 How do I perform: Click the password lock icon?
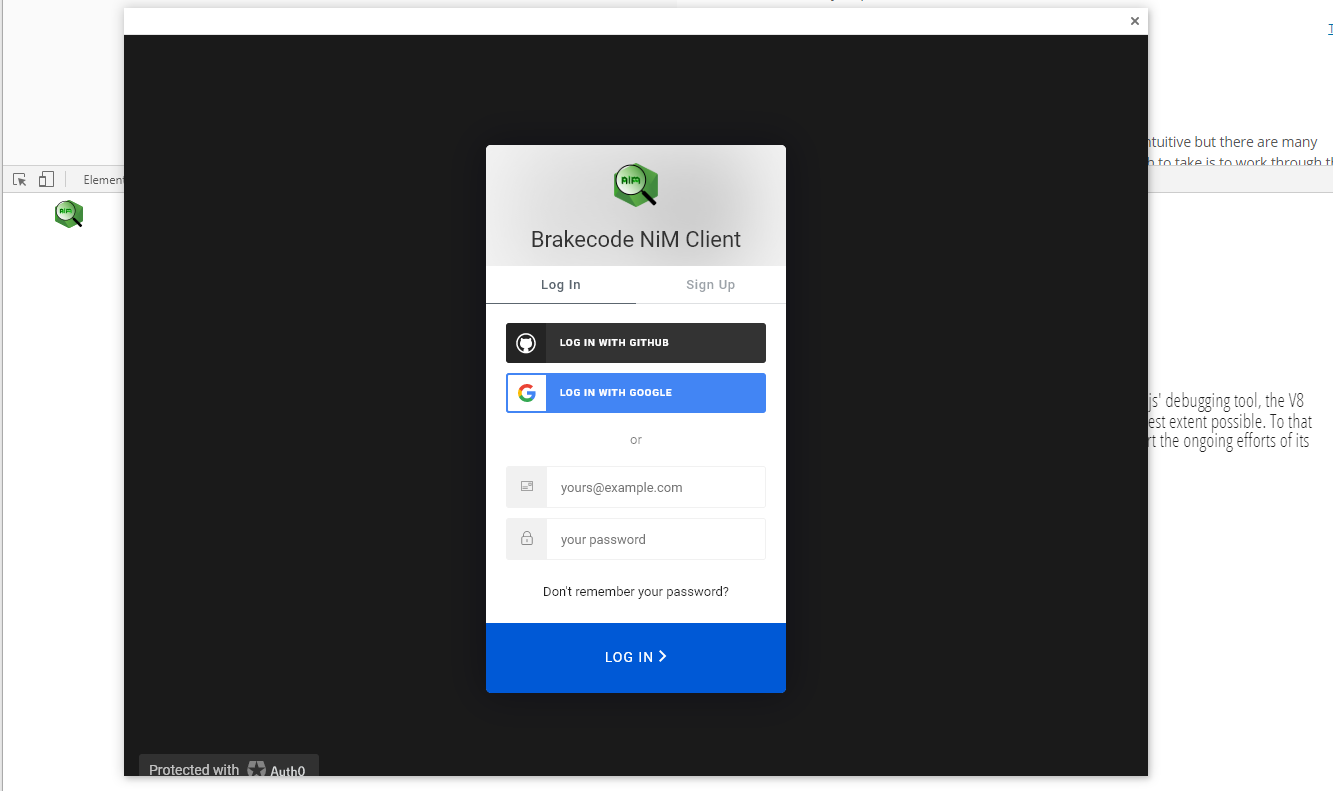point(527,539)
